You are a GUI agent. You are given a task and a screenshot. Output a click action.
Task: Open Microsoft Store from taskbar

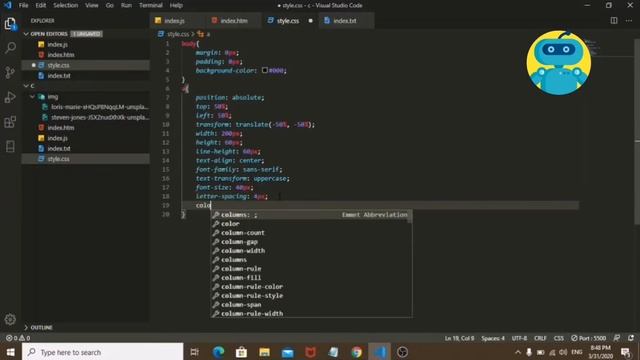tap(241, 352)
